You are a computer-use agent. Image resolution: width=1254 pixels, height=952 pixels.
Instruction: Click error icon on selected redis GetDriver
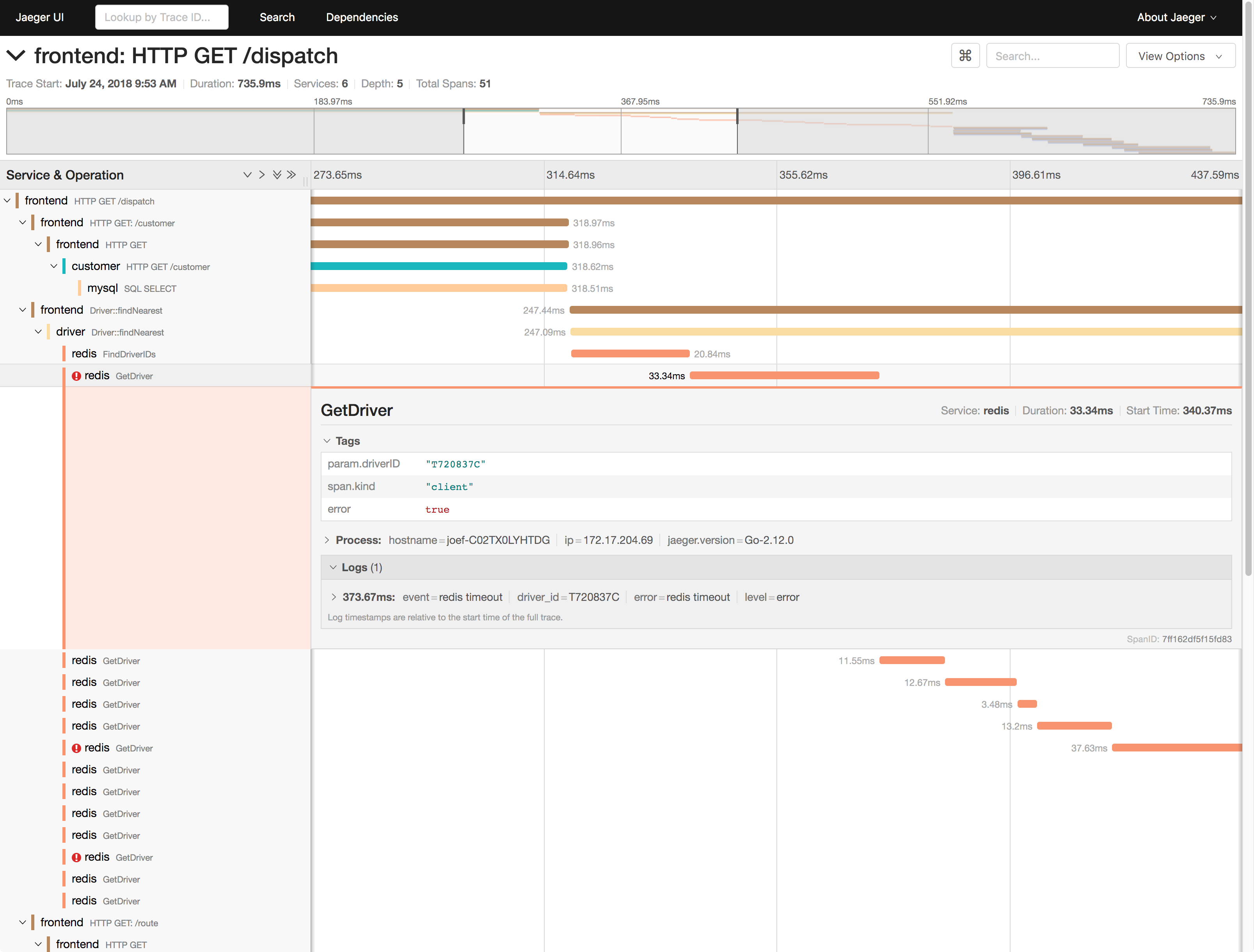tap(76, 376)
